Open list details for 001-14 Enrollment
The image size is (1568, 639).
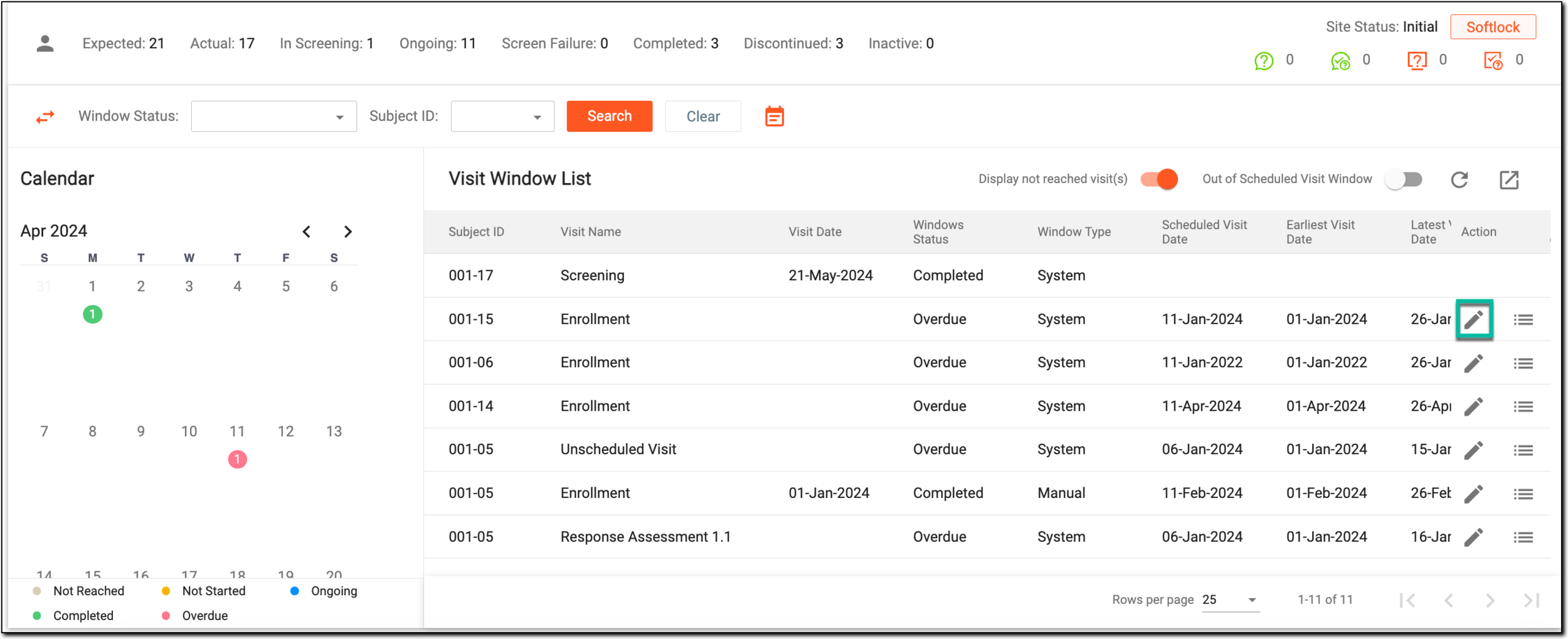(x=1523, y=407)
